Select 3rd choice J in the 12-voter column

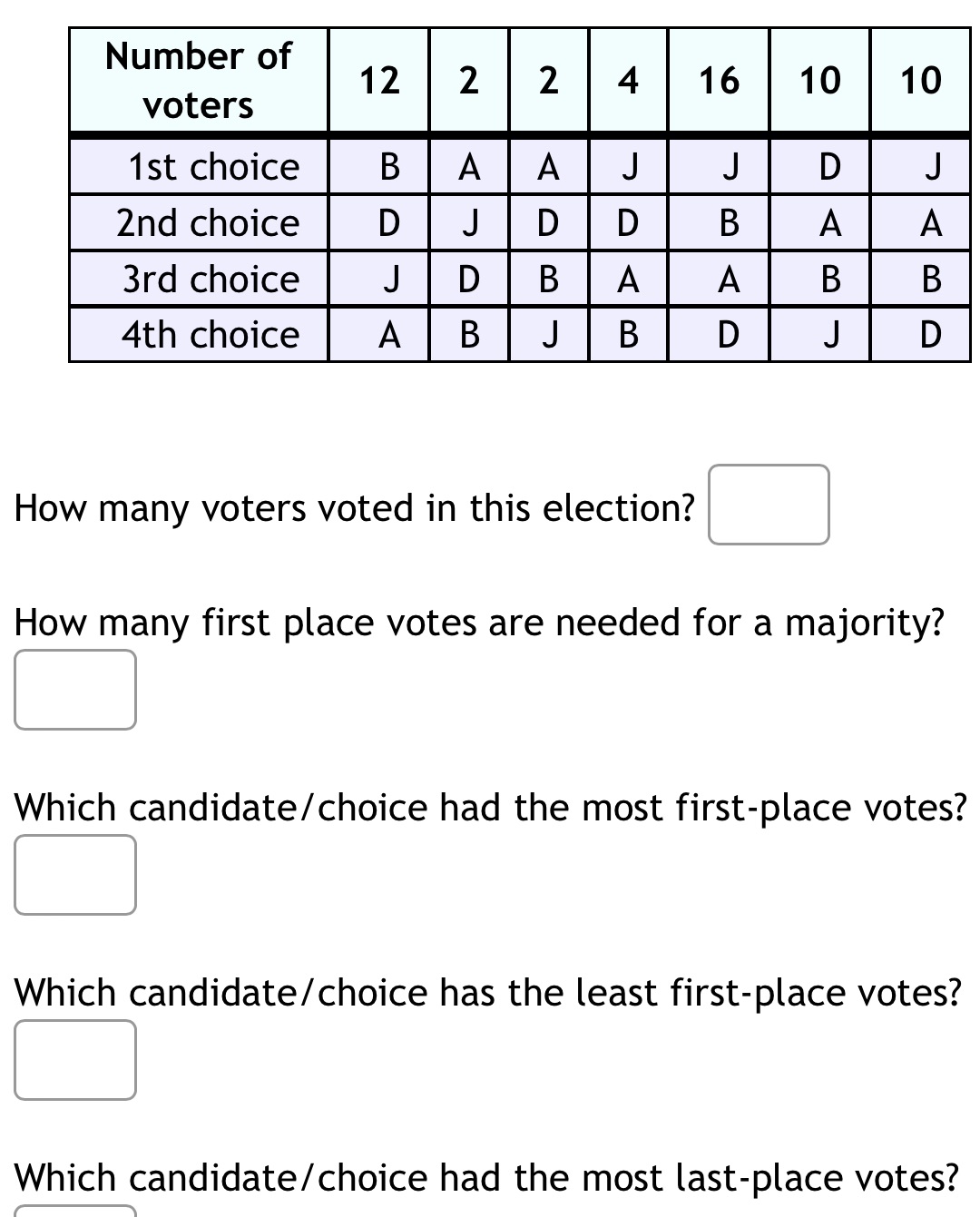coord(391,280)
